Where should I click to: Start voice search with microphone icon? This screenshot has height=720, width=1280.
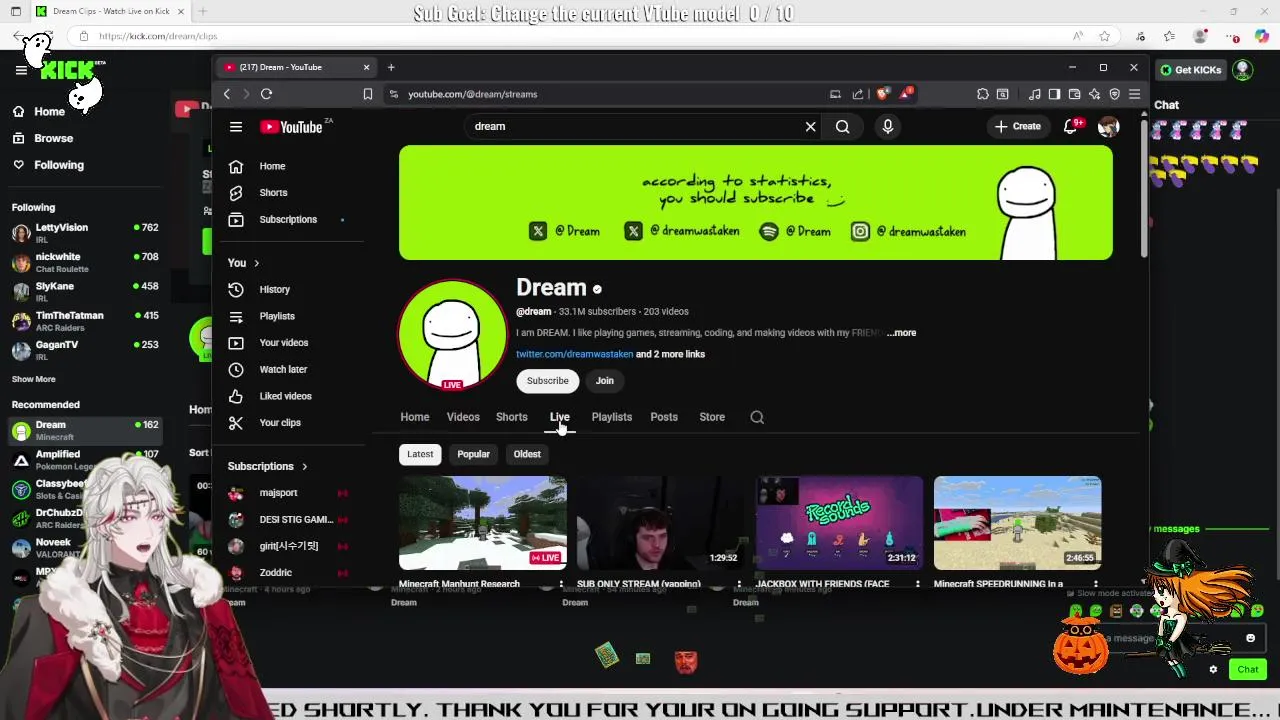point(887,127)
